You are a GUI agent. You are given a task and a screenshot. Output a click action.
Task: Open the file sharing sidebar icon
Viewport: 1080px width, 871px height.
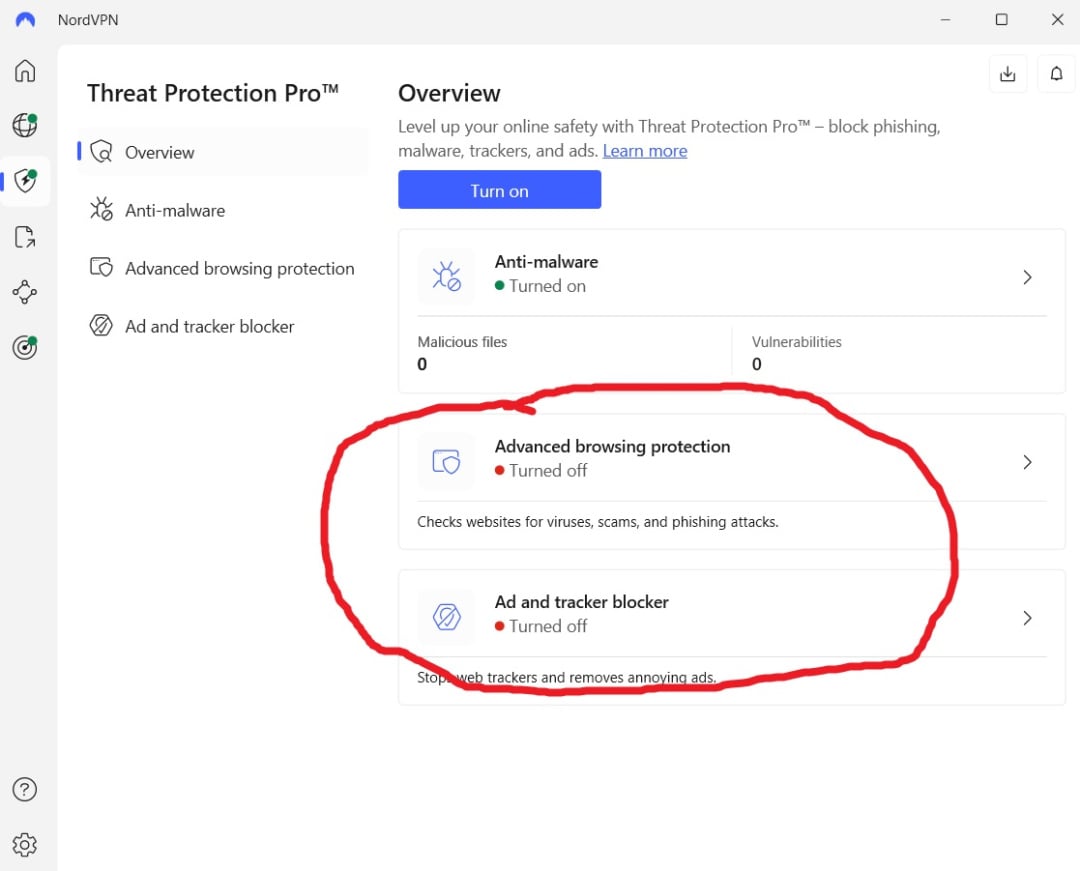(25, 237)
